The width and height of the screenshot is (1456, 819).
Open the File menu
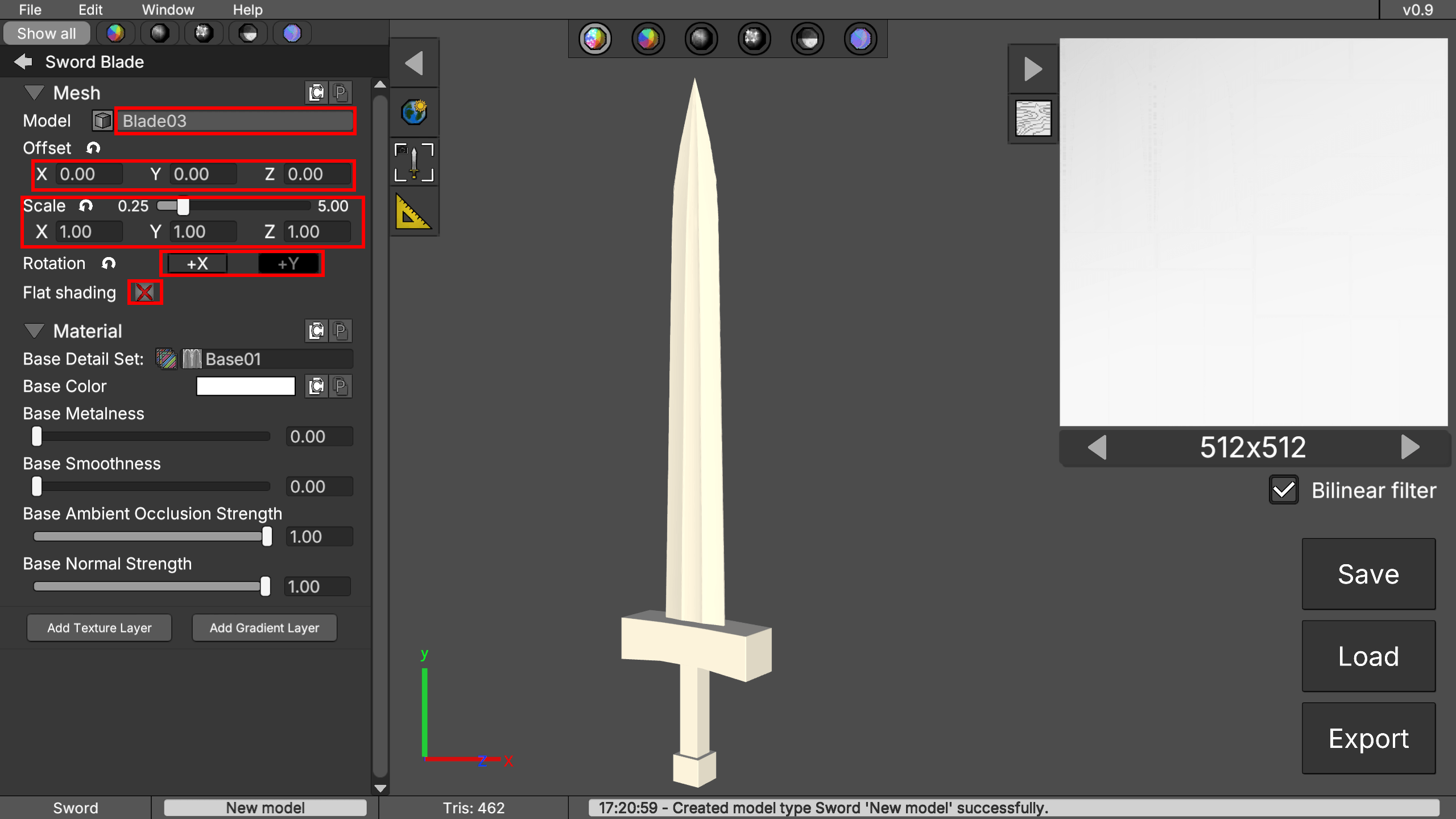point(30,10)
